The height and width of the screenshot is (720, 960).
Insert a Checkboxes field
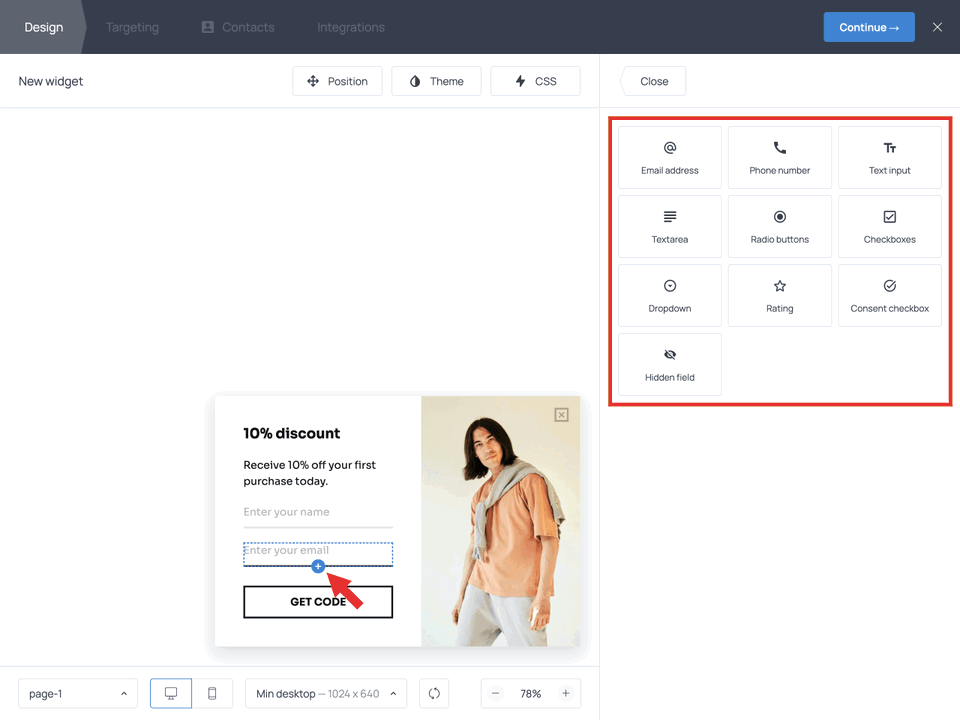coord(889,226)
